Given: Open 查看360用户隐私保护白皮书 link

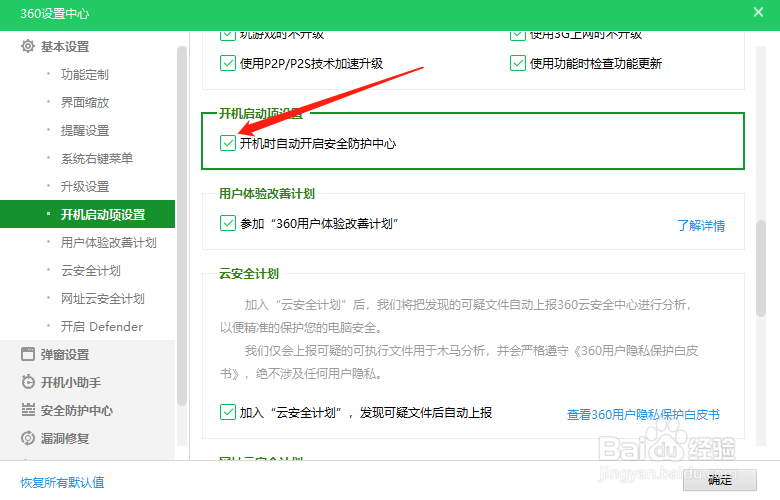Looking at the screenshot, I should click(x=643, y=414).
